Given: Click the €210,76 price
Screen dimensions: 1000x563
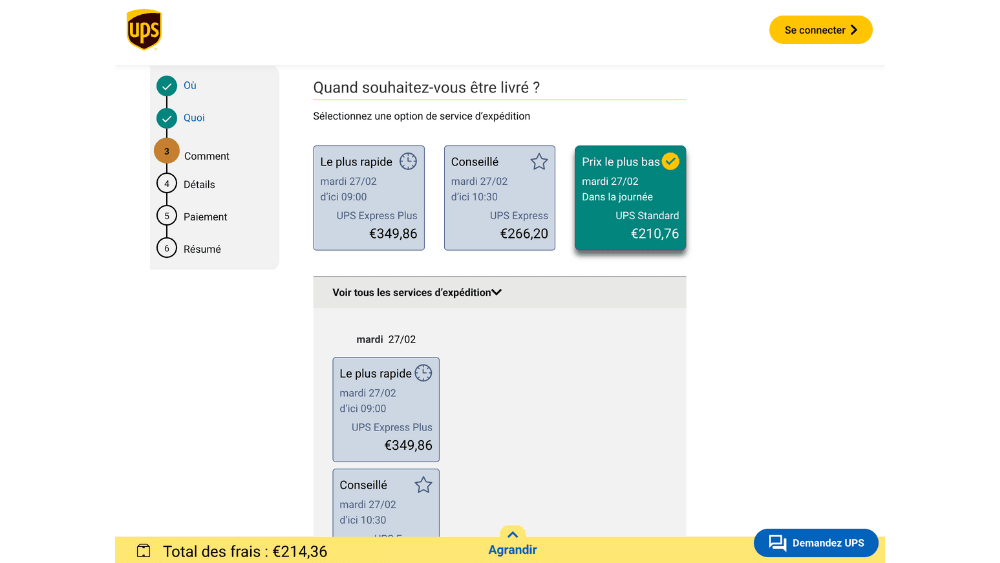Looking at the screenshot, I should (x=655, y=234).
